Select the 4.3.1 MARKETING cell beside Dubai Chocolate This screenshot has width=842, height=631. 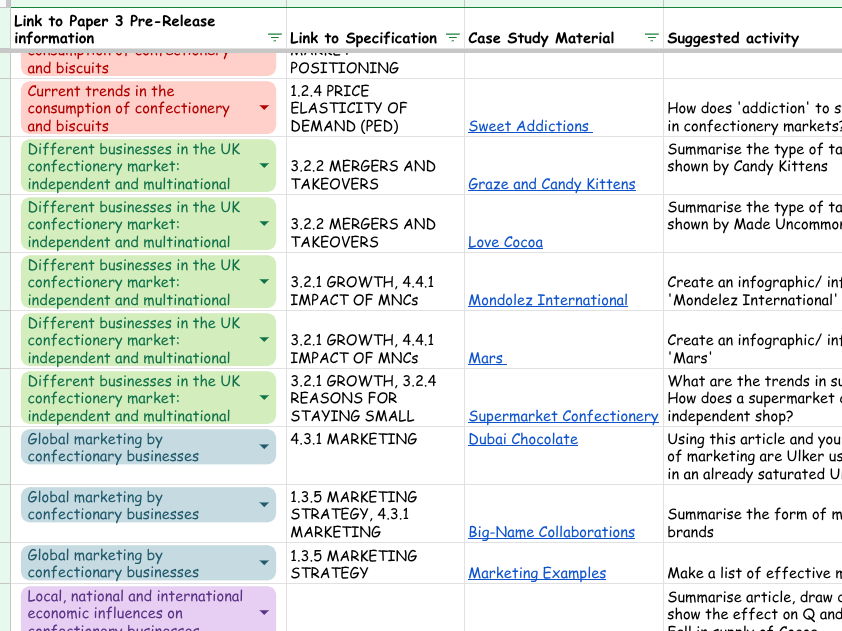[x=375, y=456]
